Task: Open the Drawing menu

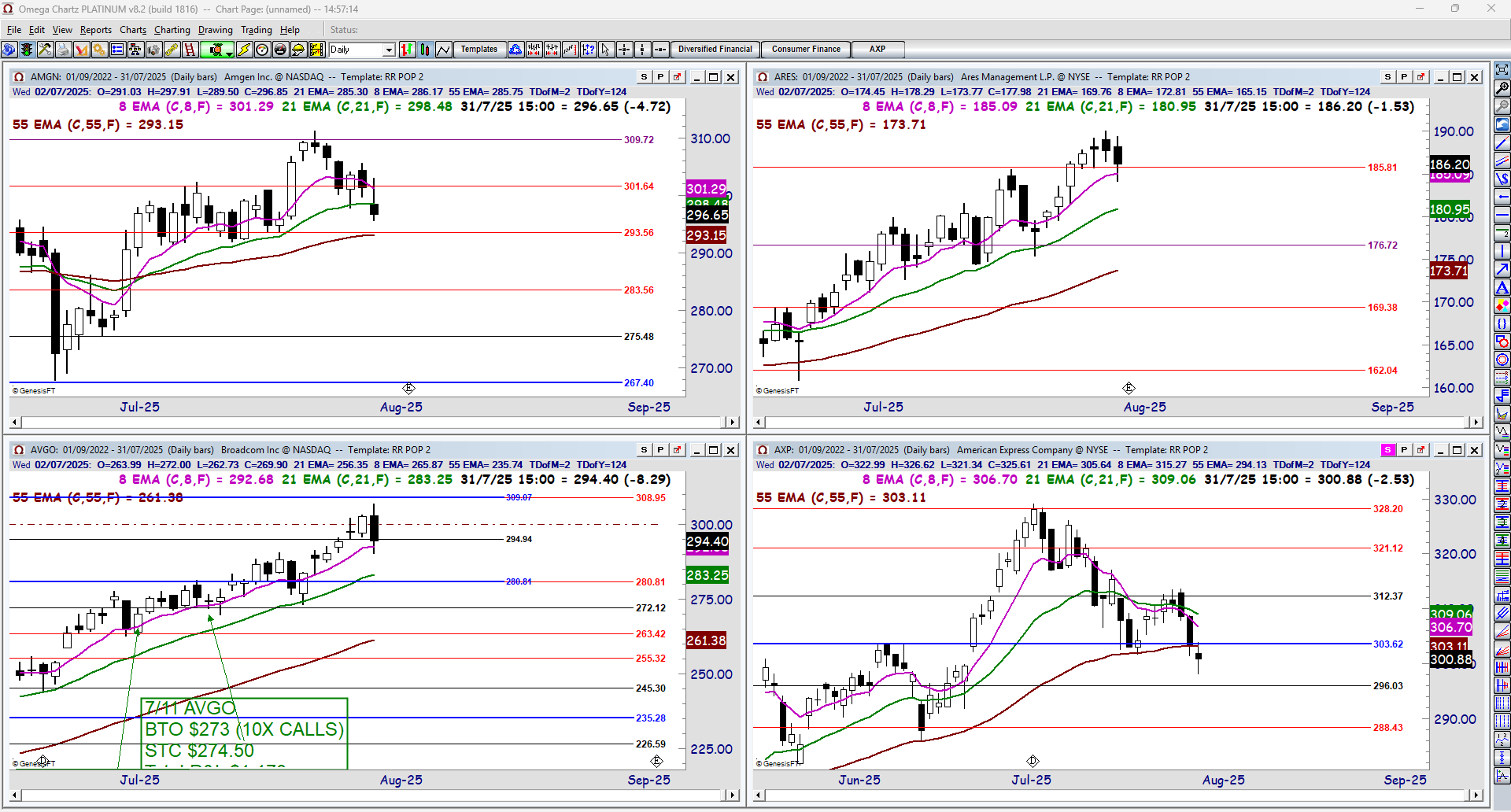Action: click(216, 30)
